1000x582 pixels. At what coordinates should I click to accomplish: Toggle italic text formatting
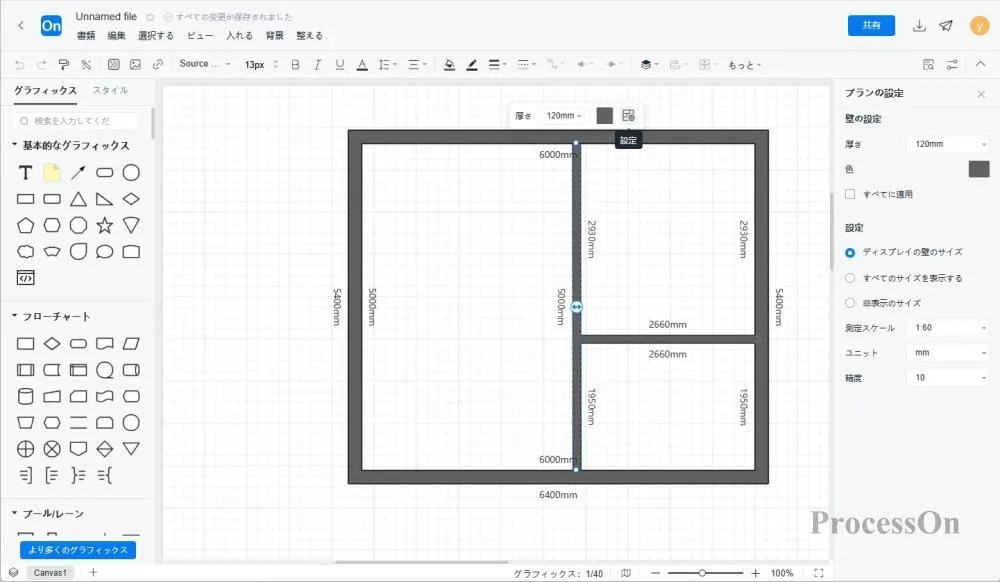(x=317, y=64)
